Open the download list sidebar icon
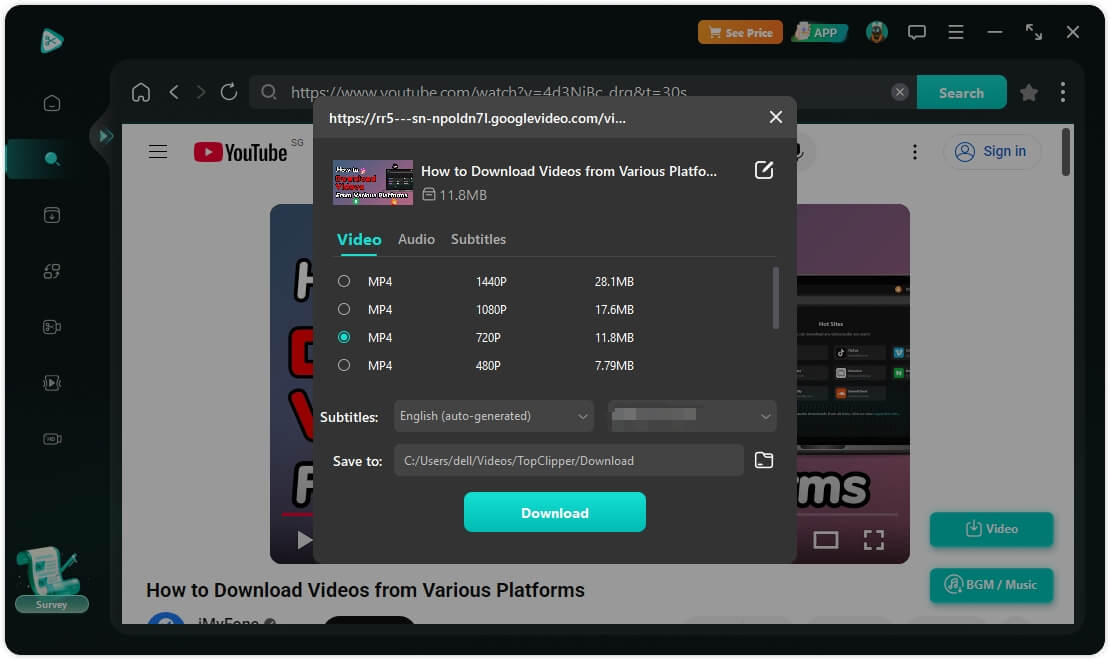Screen dimensions: 1110x660 (x=52, y=215)
